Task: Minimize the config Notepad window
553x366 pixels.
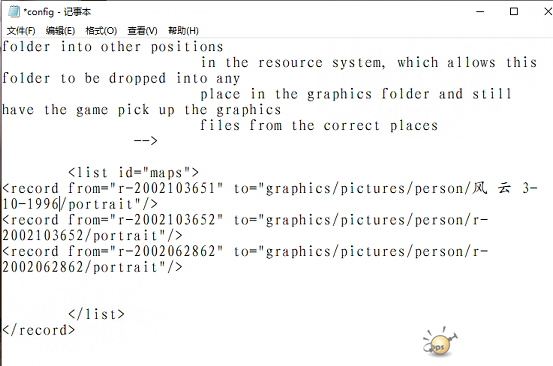Action: point(480,12)
